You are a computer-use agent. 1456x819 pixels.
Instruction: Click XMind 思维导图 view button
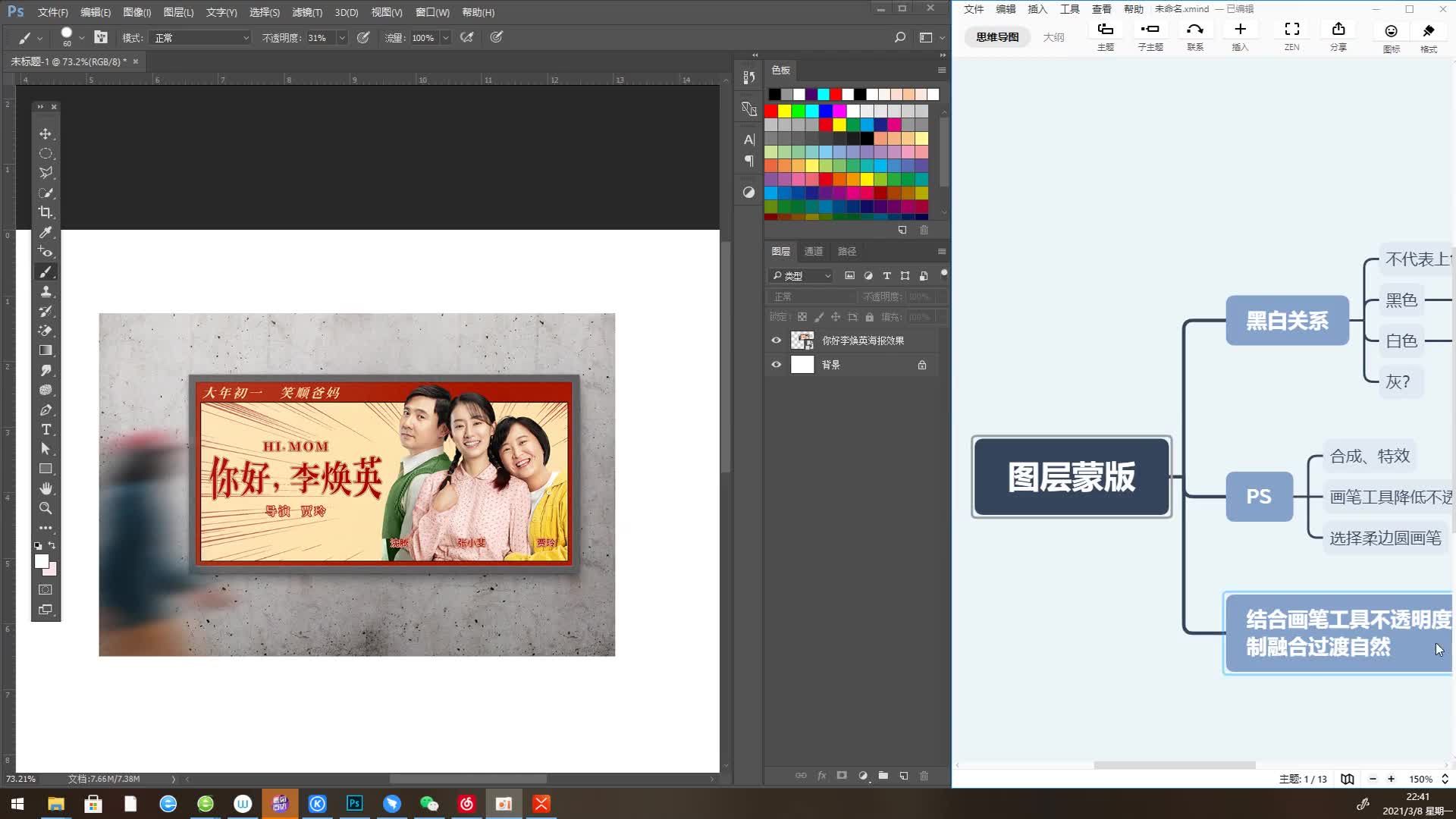tap(997, 37)
